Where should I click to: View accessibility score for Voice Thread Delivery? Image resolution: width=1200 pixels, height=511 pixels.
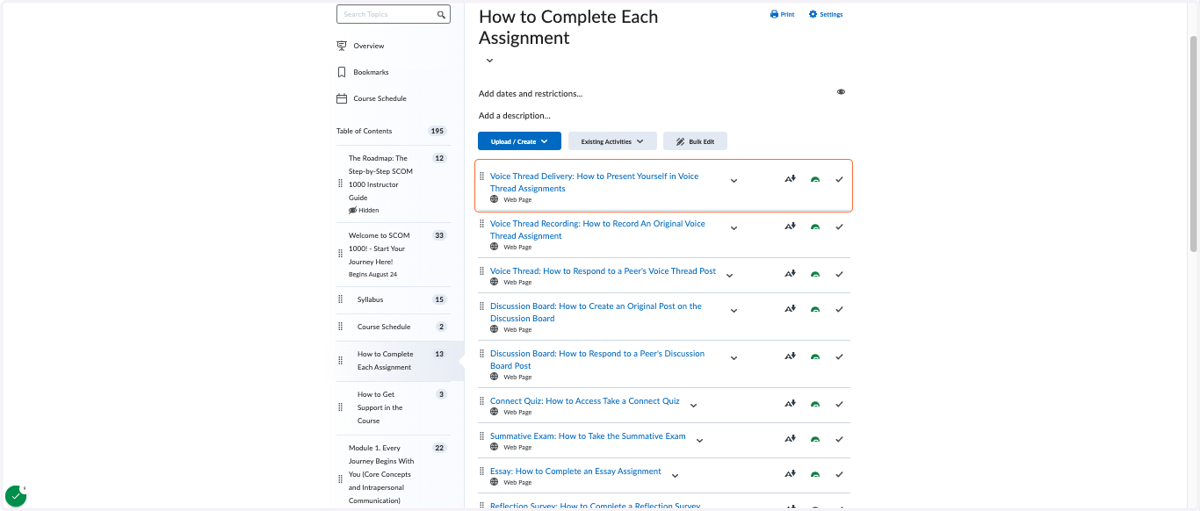coord(815,180)
